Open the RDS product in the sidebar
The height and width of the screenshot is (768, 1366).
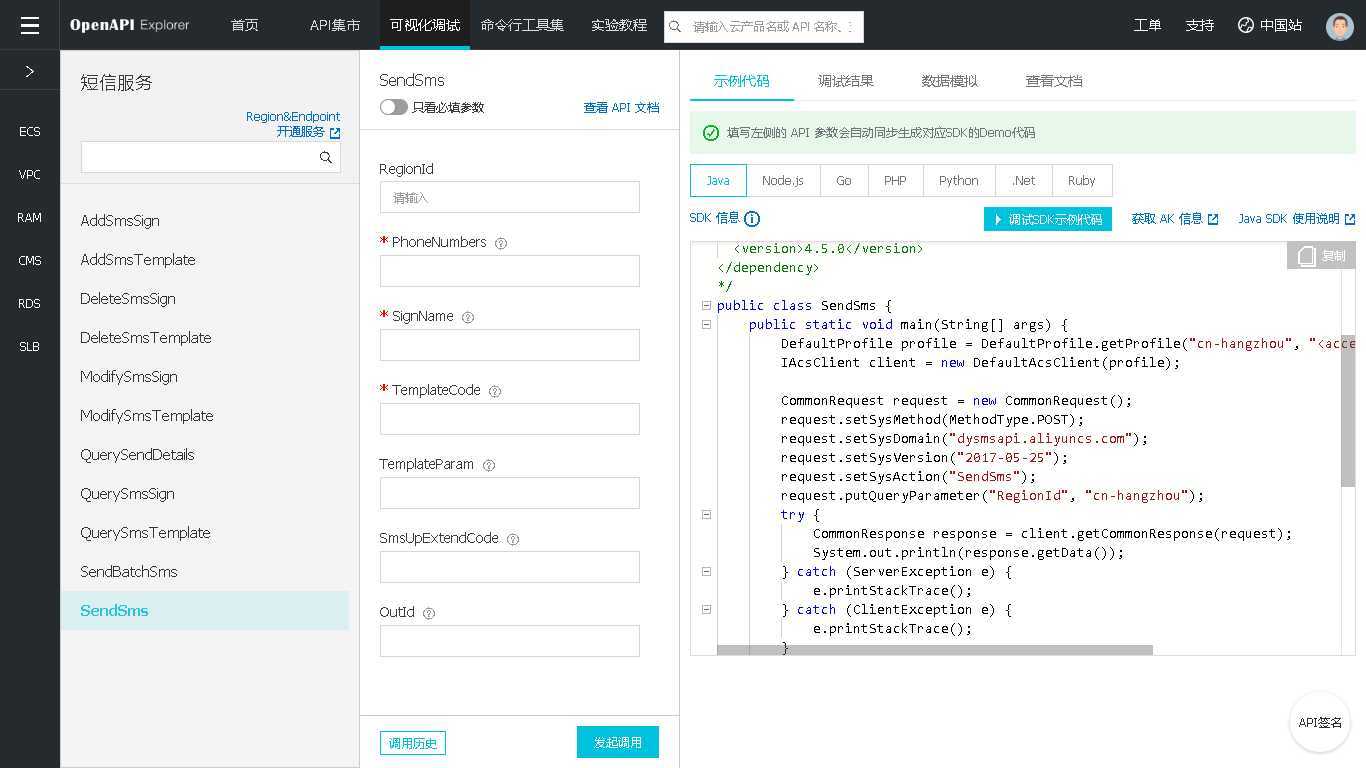click(x=30, y=303)
